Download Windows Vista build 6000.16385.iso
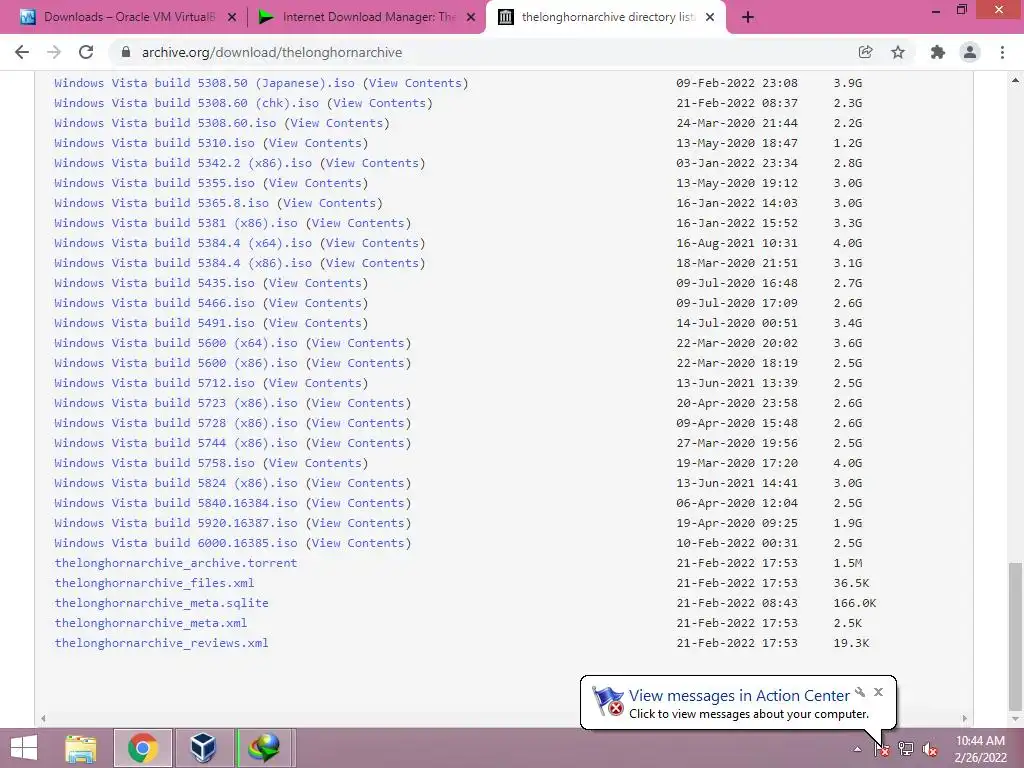1024x768 pixels. click(x=176, y=543)
